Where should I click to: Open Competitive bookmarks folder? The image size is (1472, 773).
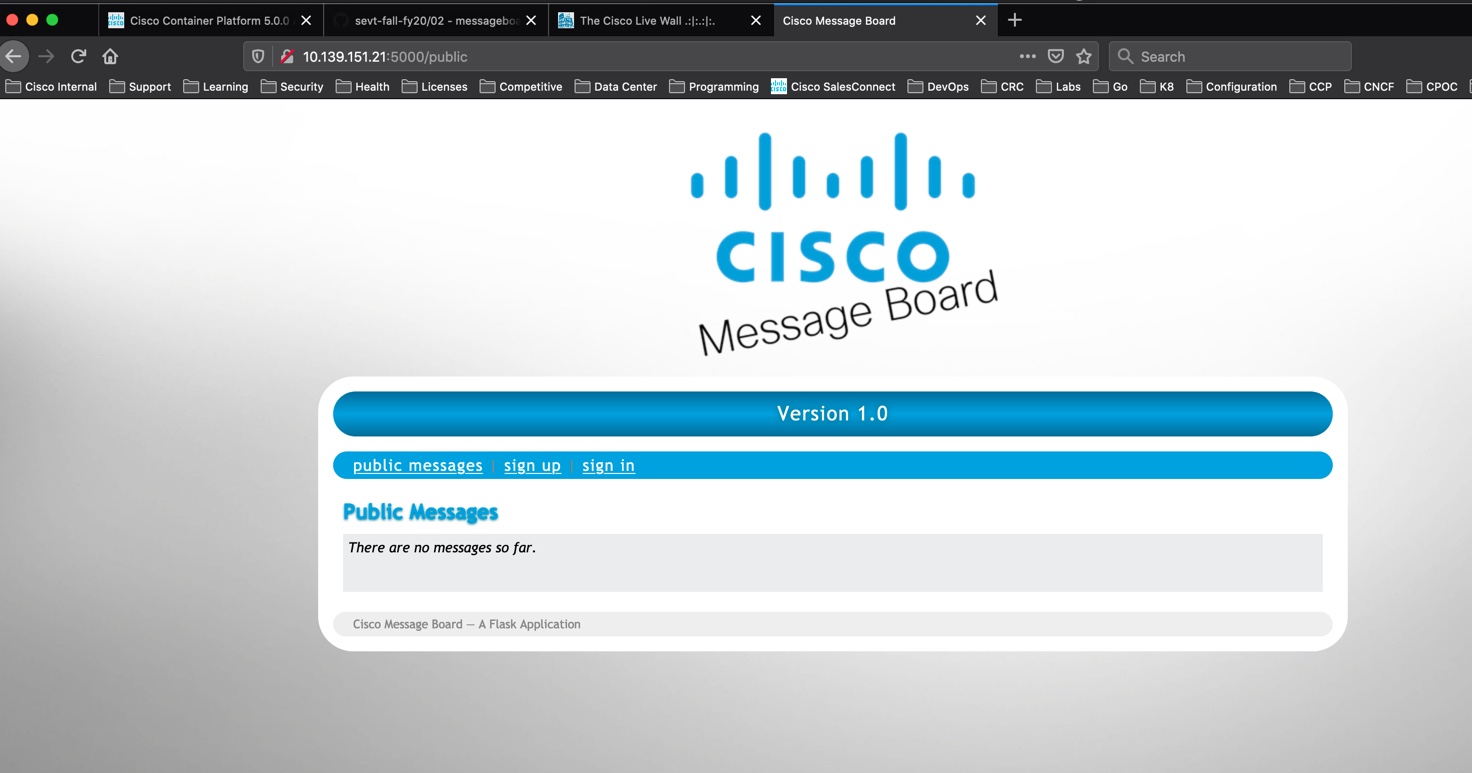520,87
